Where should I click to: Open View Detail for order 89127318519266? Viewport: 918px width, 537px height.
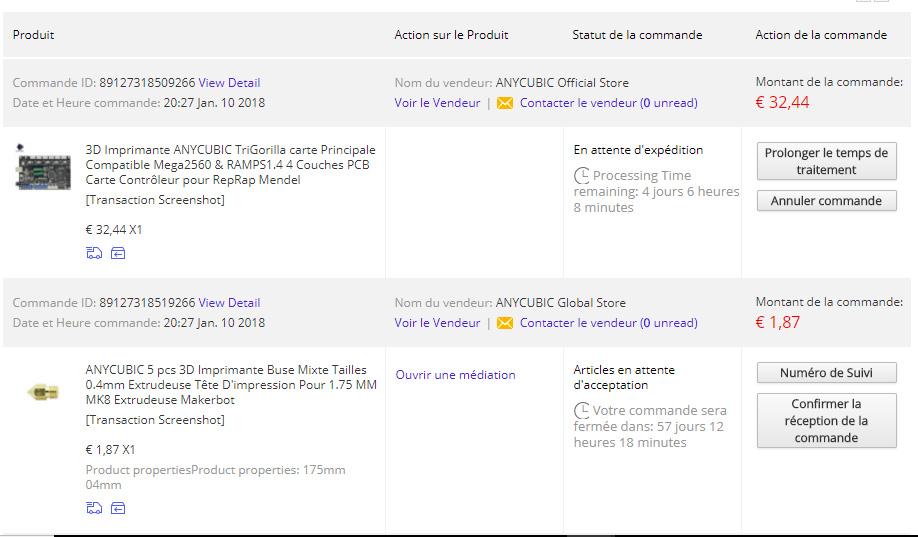229,303
